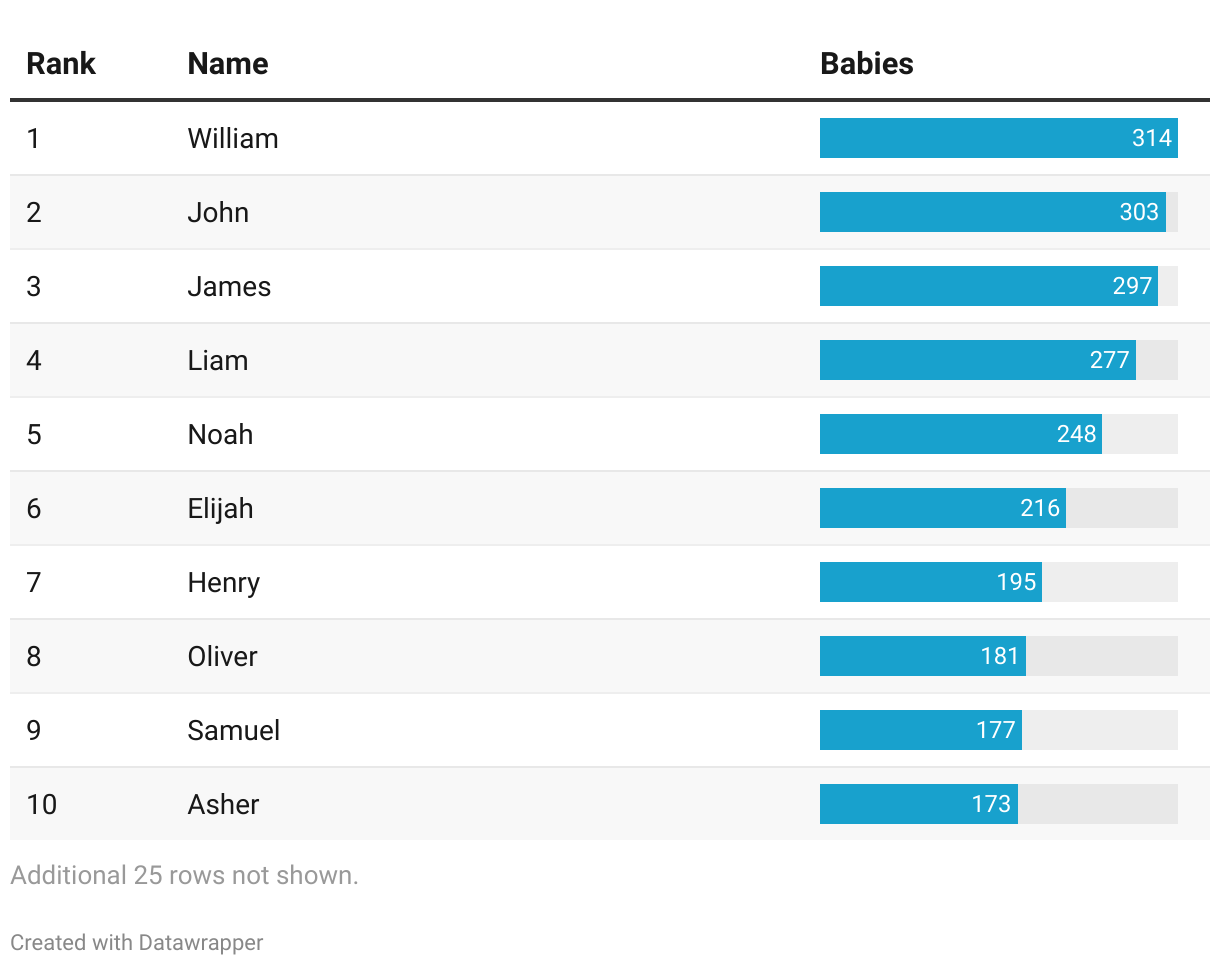Click the Babies column header

866,64
